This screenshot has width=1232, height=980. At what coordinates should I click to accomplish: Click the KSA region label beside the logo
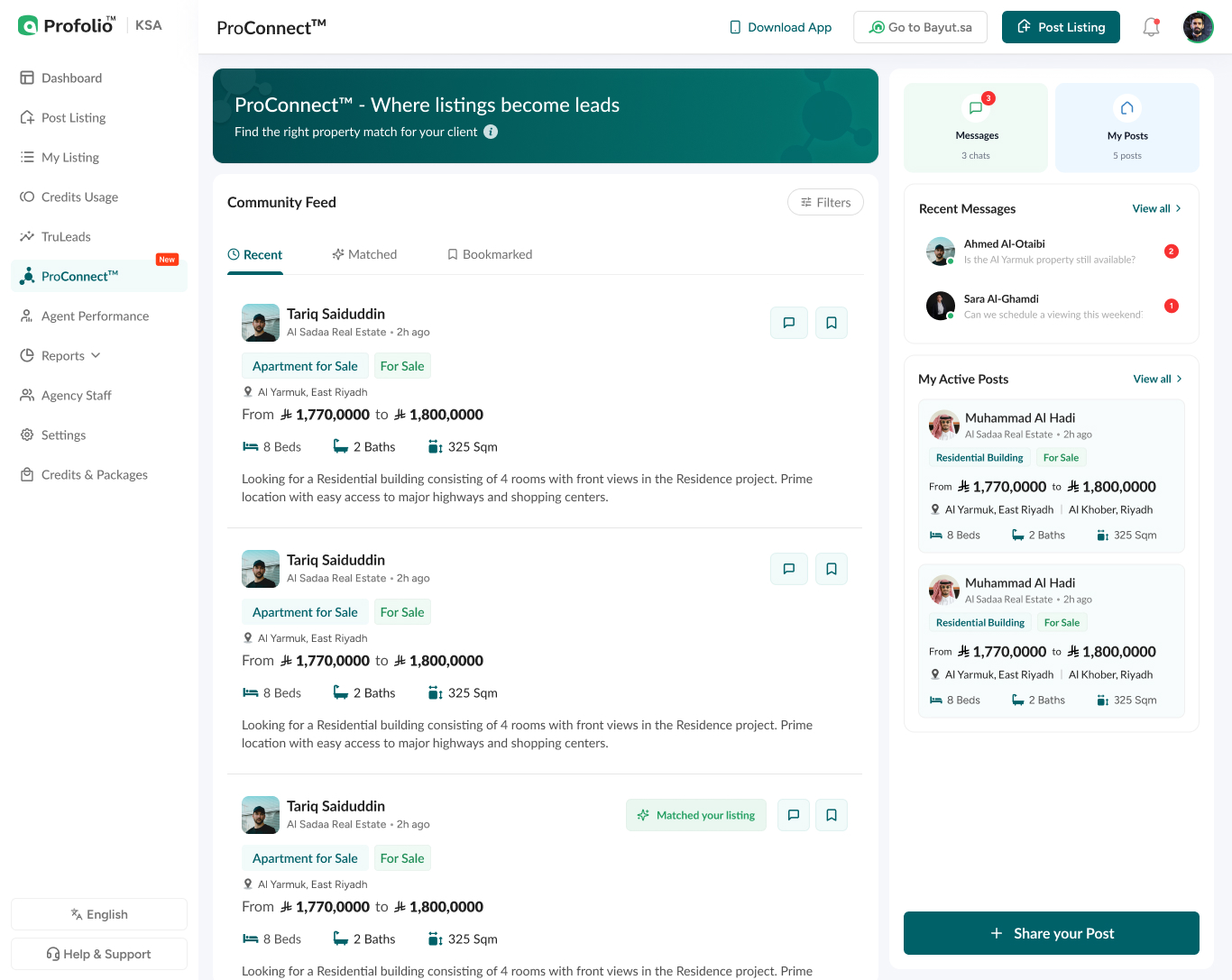(x=149, y=25)
